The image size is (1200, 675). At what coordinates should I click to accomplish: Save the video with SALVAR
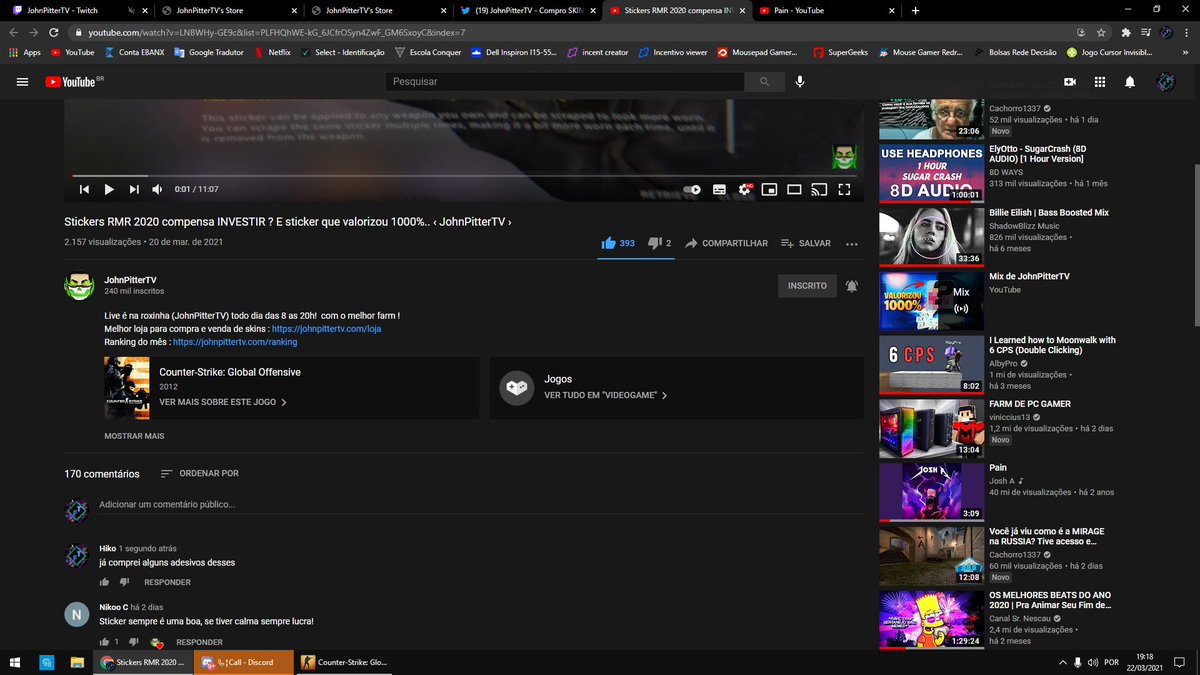[x=806, y=243]
